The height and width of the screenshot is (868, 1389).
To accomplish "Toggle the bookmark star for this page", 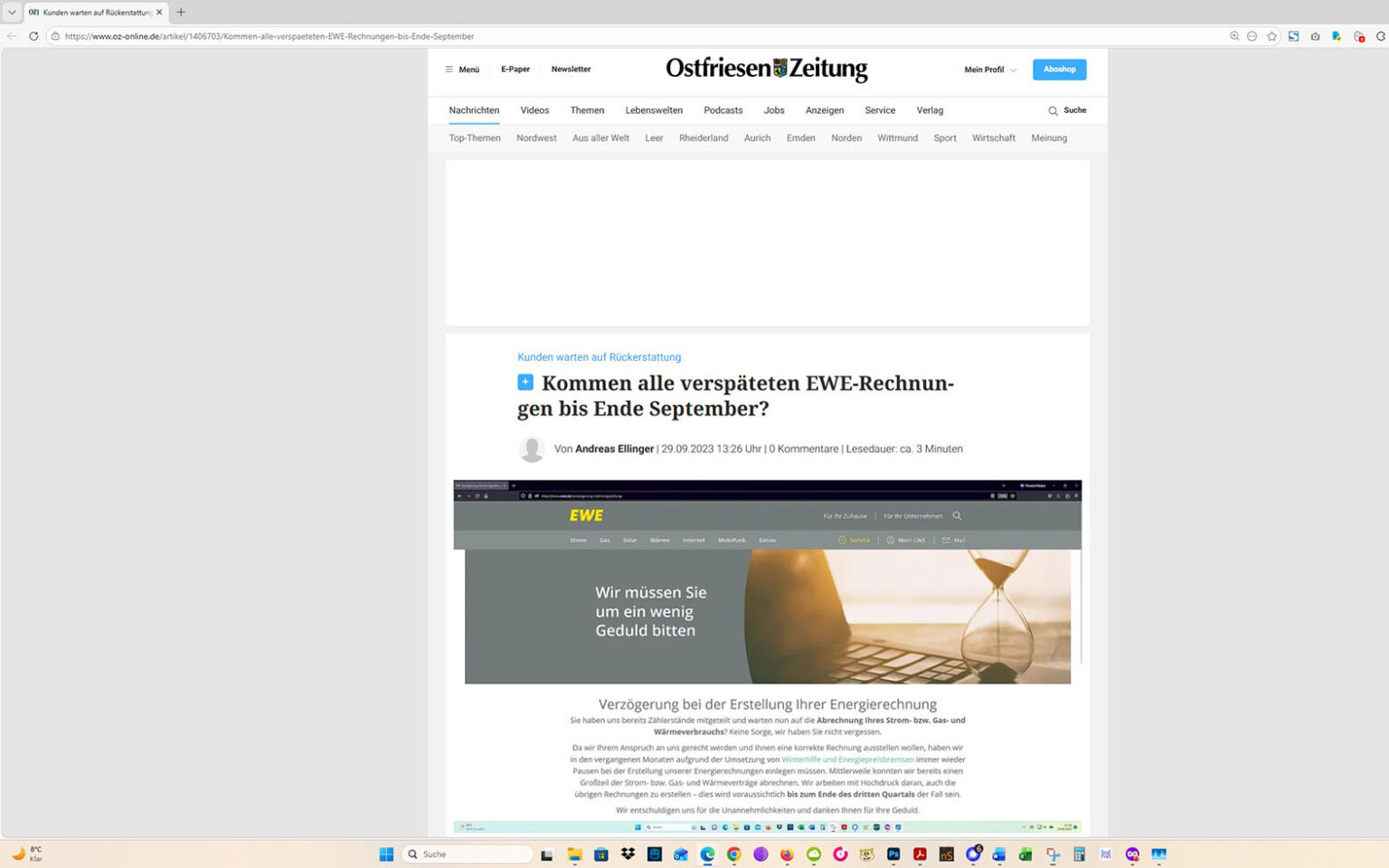I will pyautogui.click(x=1271, y=36).
